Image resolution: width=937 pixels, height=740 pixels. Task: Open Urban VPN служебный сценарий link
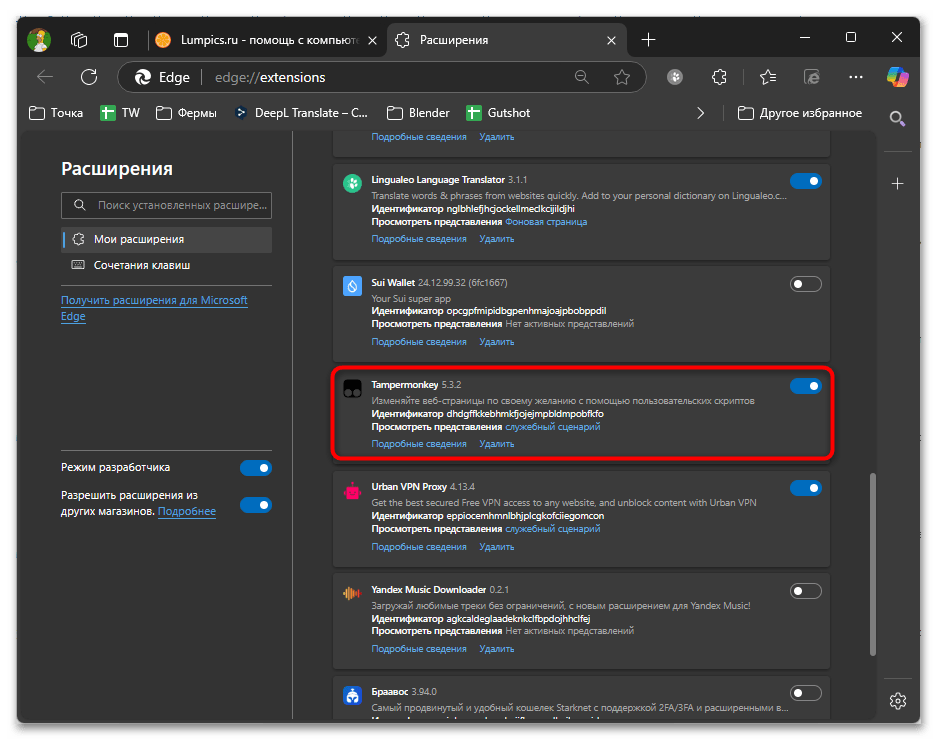[553, 529]
